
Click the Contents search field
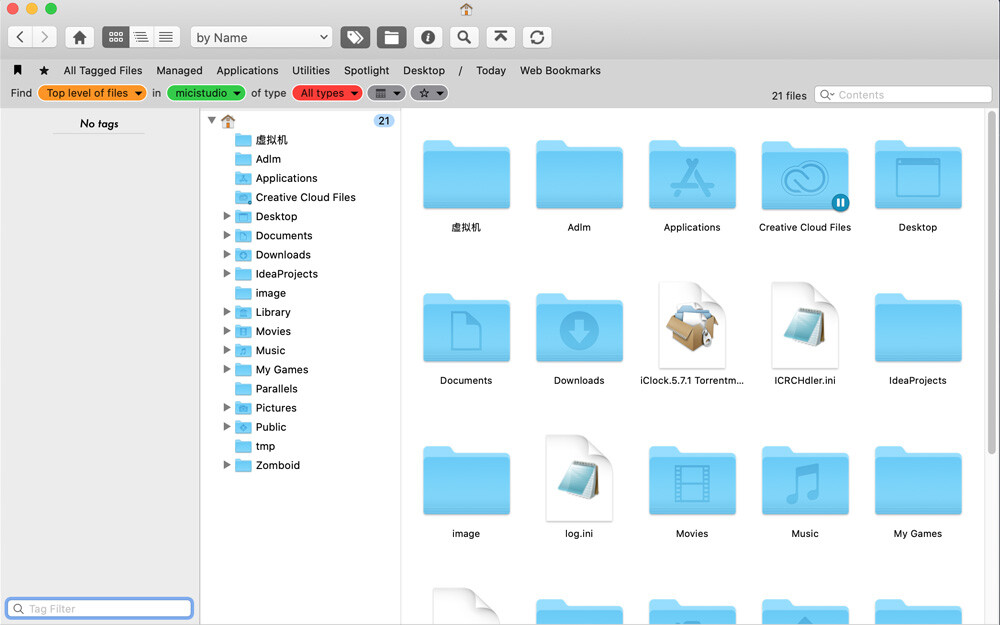point(903,94)
